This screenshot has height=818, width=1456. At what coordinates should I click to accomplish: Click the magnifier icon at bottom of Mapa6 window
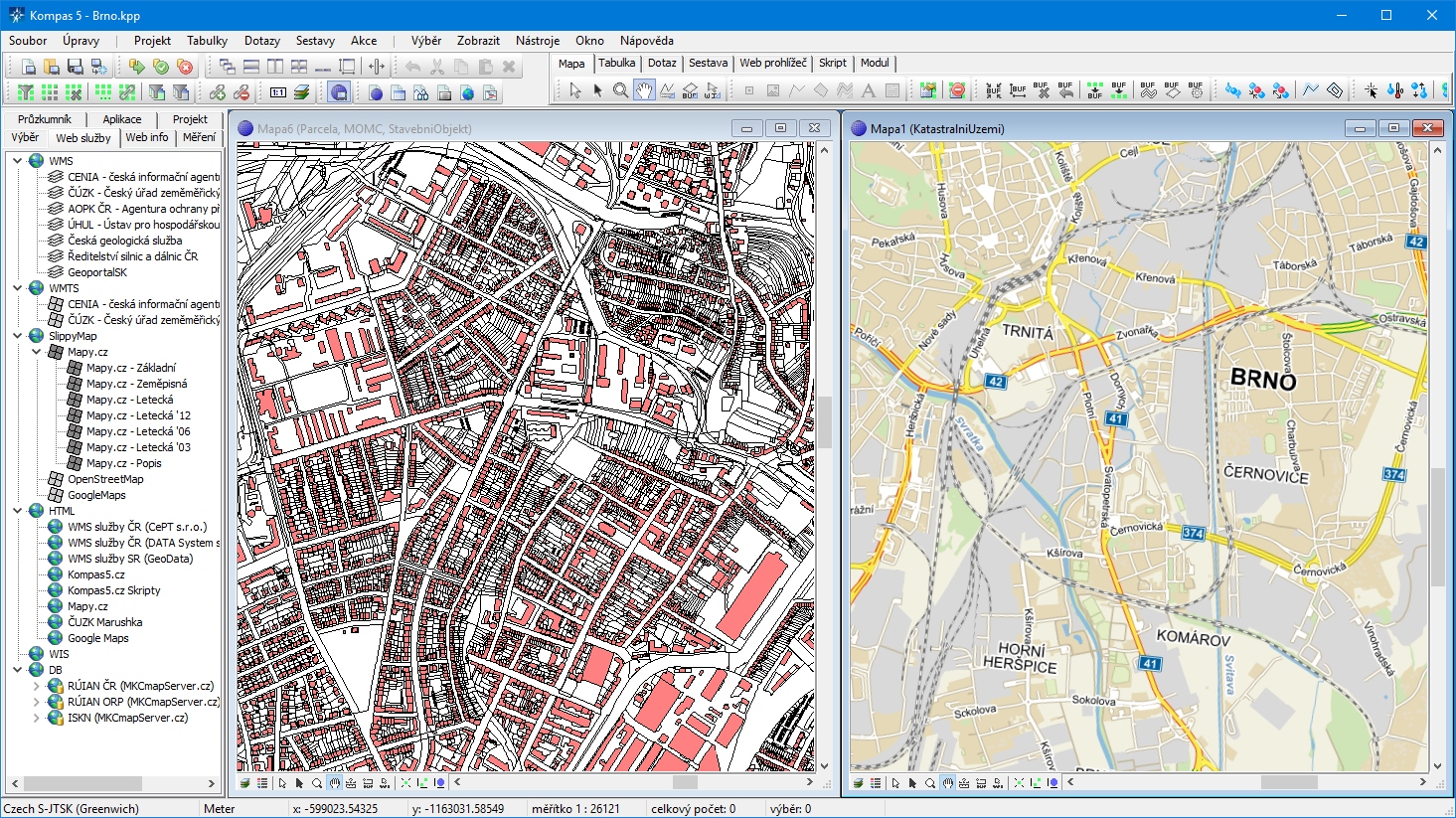317,783
